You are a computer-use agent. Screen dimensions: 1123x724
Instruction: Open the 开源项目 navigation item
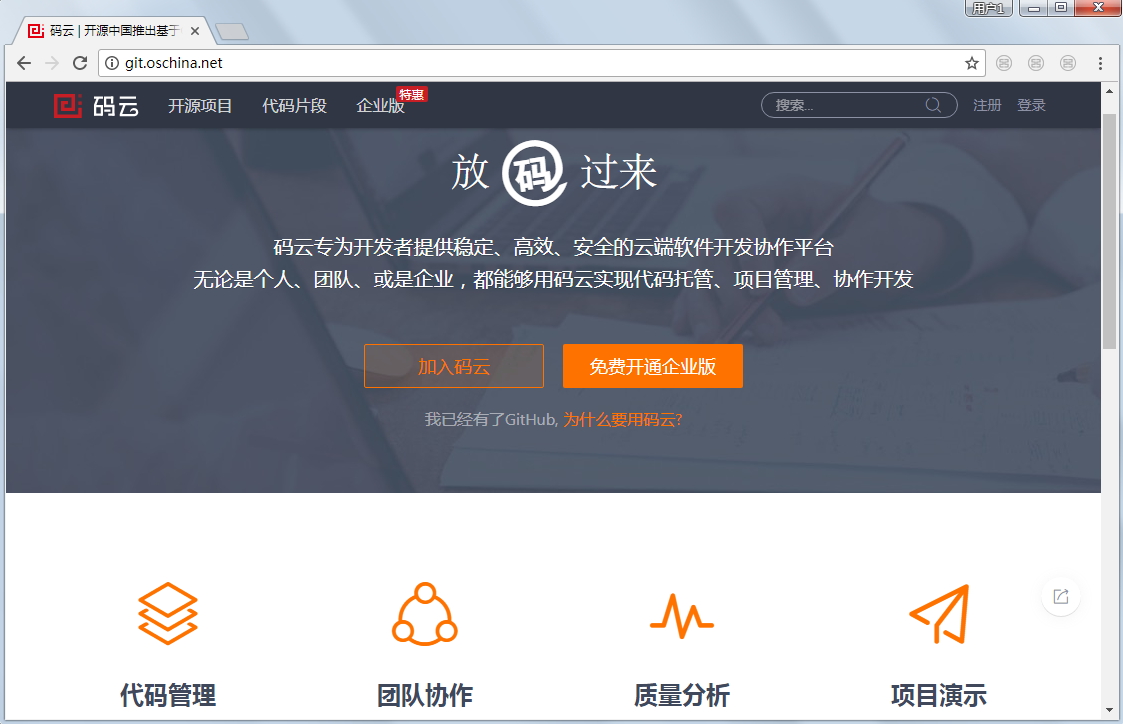200,106
